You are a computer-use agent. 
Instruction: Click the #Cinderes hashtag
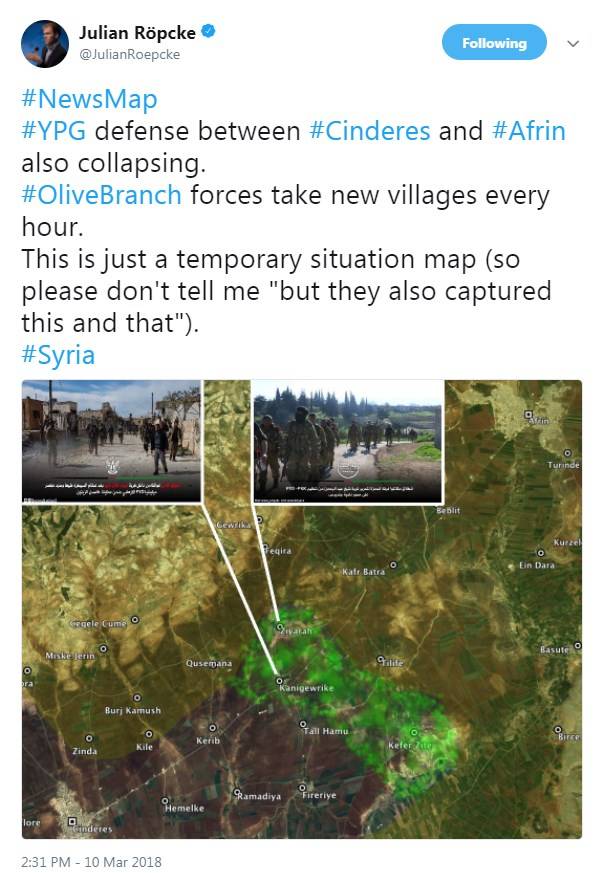(370, 131)
